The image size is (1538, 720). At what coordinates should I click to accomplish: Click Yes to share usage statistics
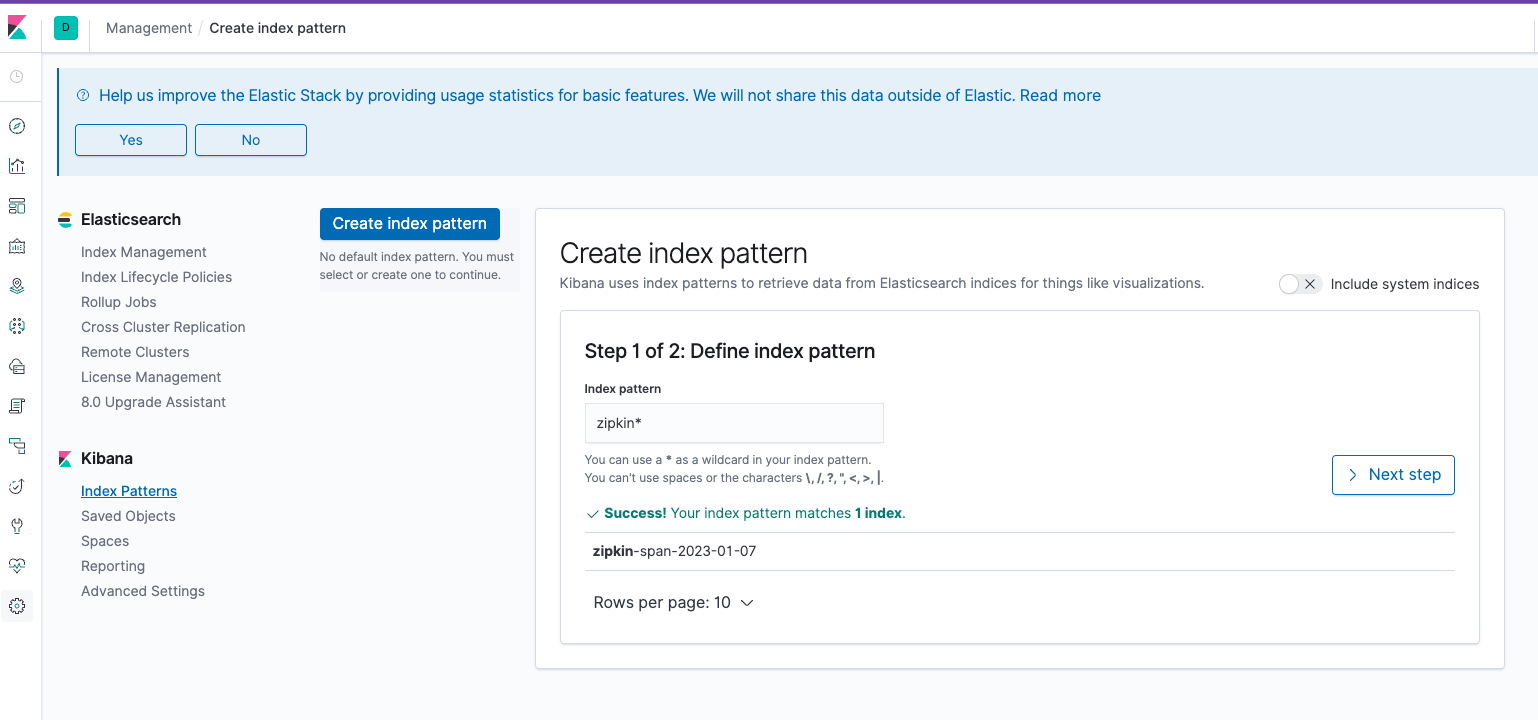point(130,139)
